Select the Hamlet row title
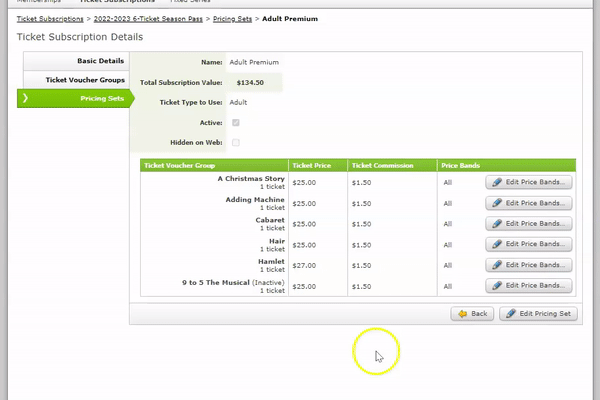 coord(271,262)
